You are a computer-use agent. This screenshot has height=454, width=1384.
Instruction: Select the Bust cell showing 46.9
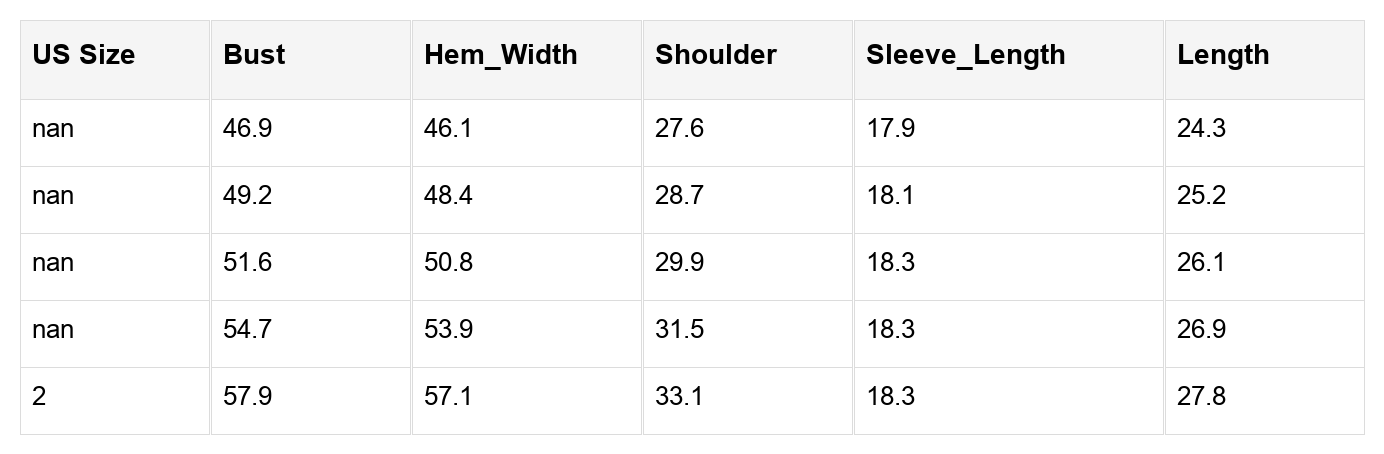[x=247, y=129]
